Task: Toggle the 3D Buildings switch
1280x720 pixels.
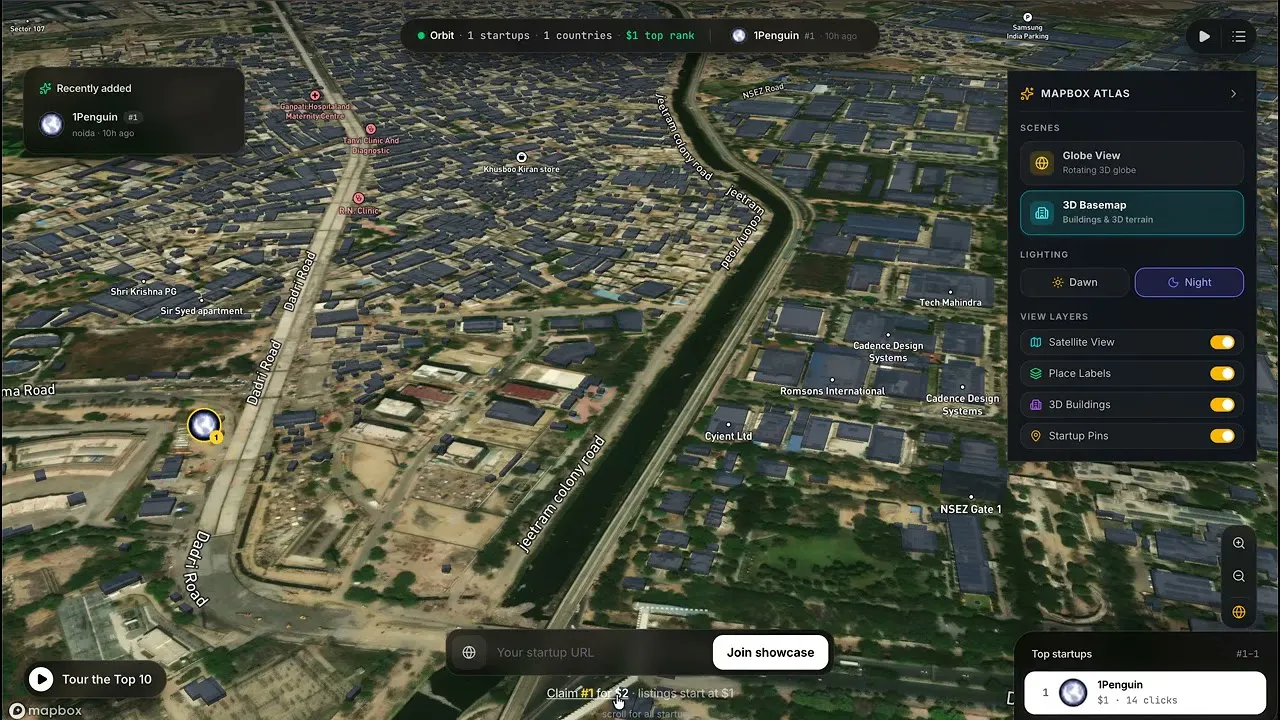Action: point(1222,404)
